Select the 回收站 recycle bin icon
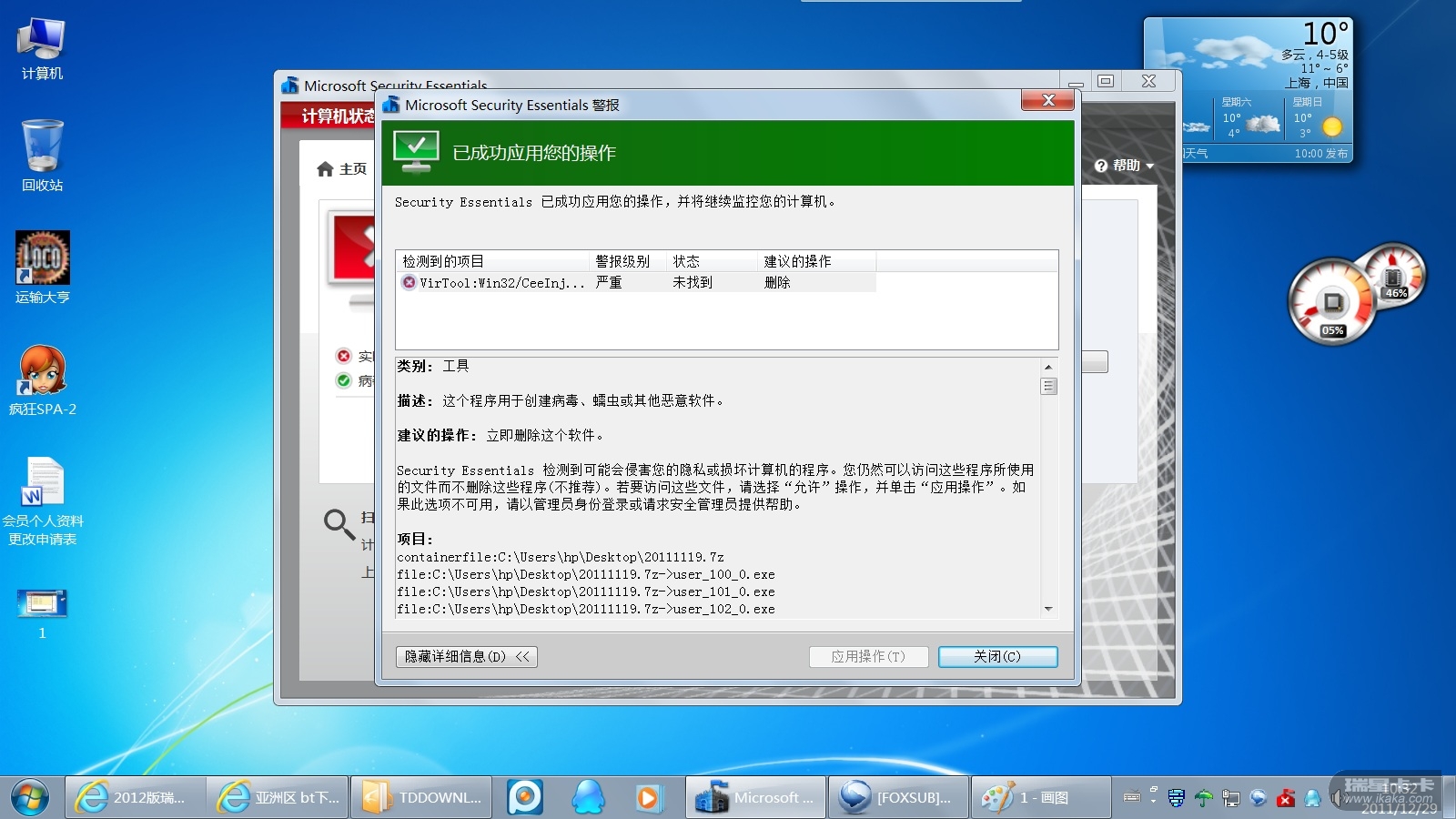The width and height of the screenshot is (1456, 819). coord(42,155)
